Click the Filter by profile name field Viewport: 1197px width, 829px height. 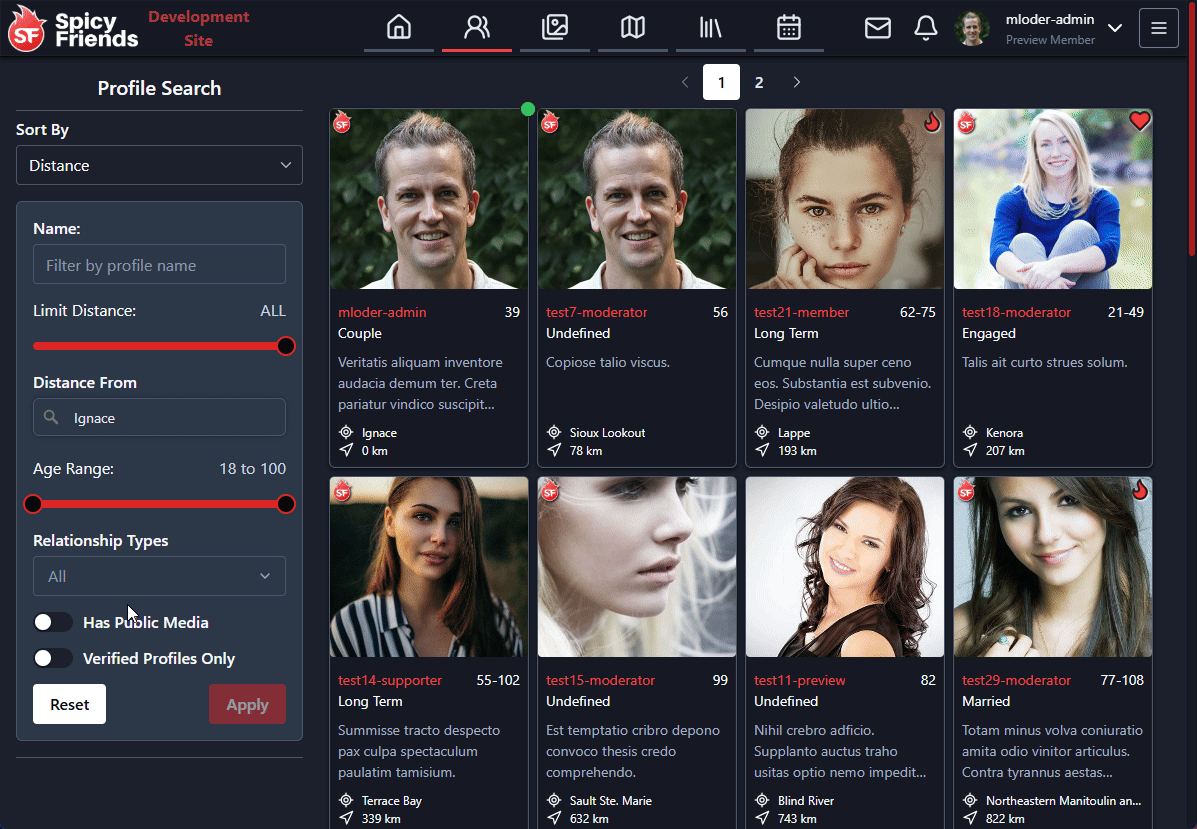point(159,265)
